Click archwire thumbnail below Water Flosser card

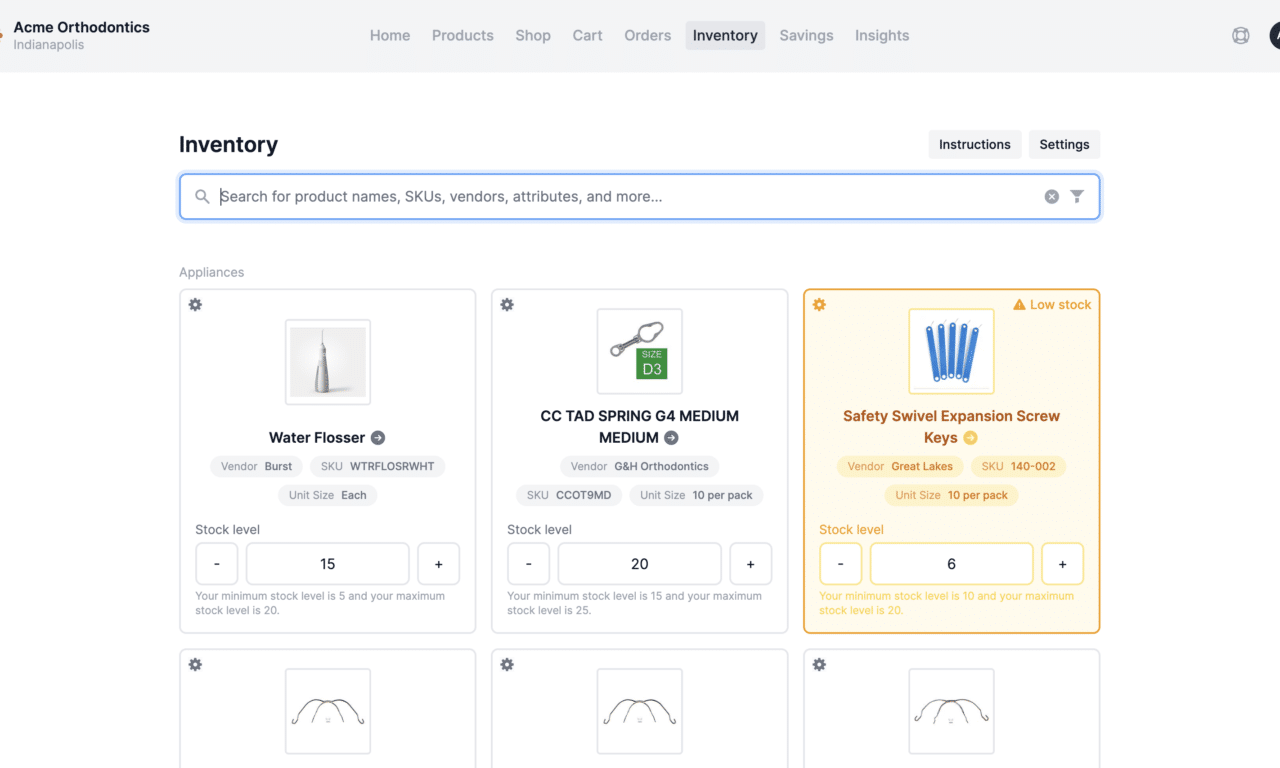click(x=328, y=711)
